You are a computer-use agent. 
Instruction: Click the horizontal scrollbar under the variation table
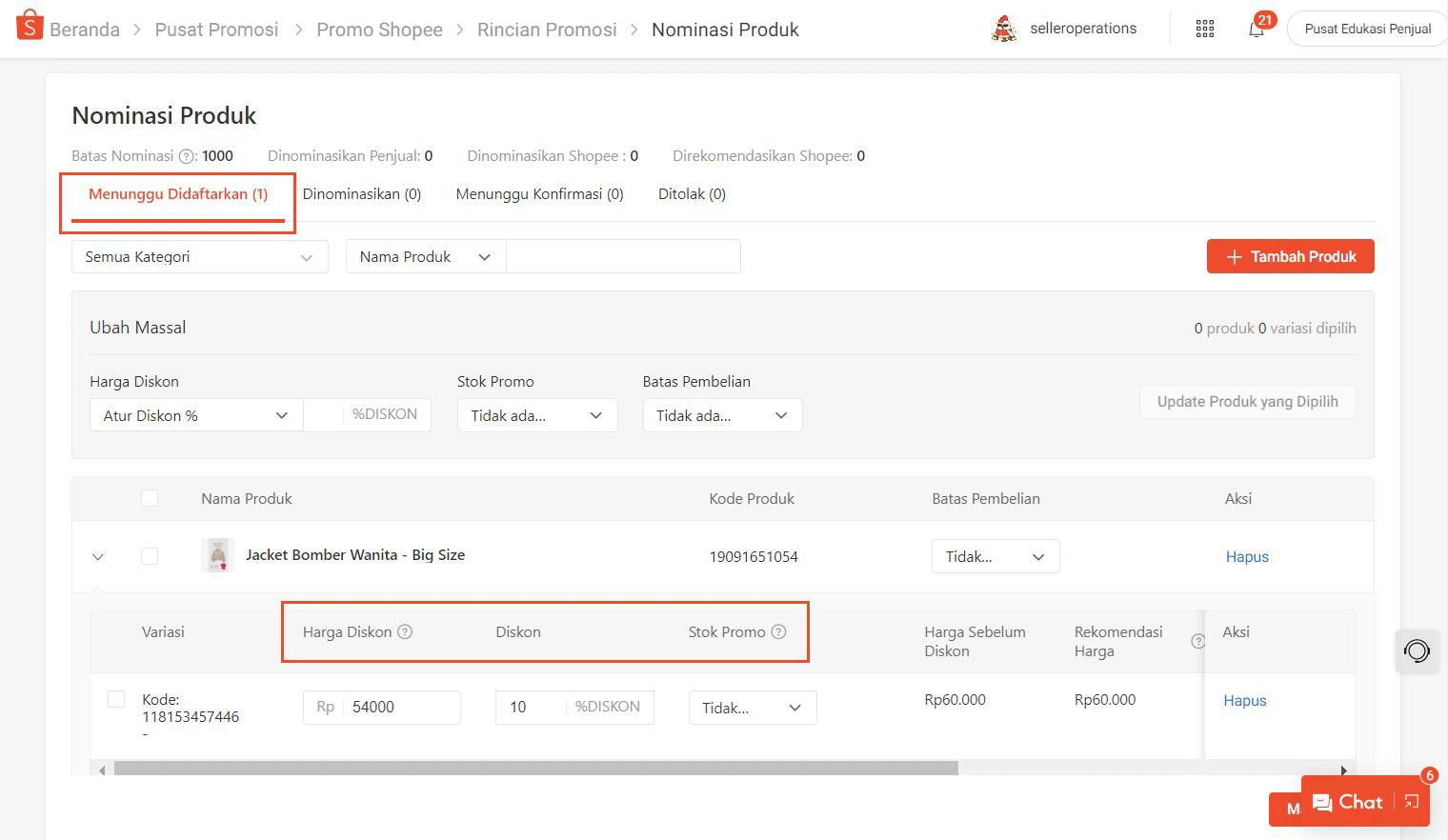point(535,769)
